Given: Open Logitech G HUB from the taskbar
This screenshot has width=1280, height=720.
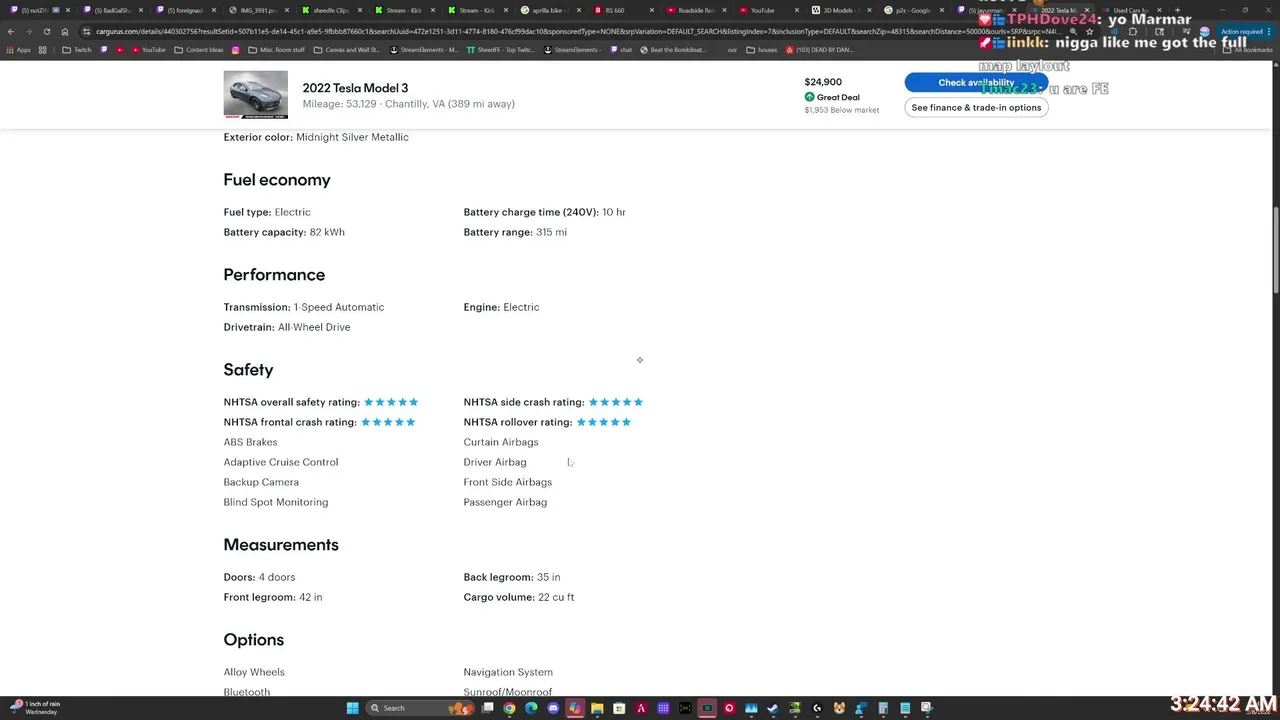Looking at the screenshot, I should tap(817, 708).
